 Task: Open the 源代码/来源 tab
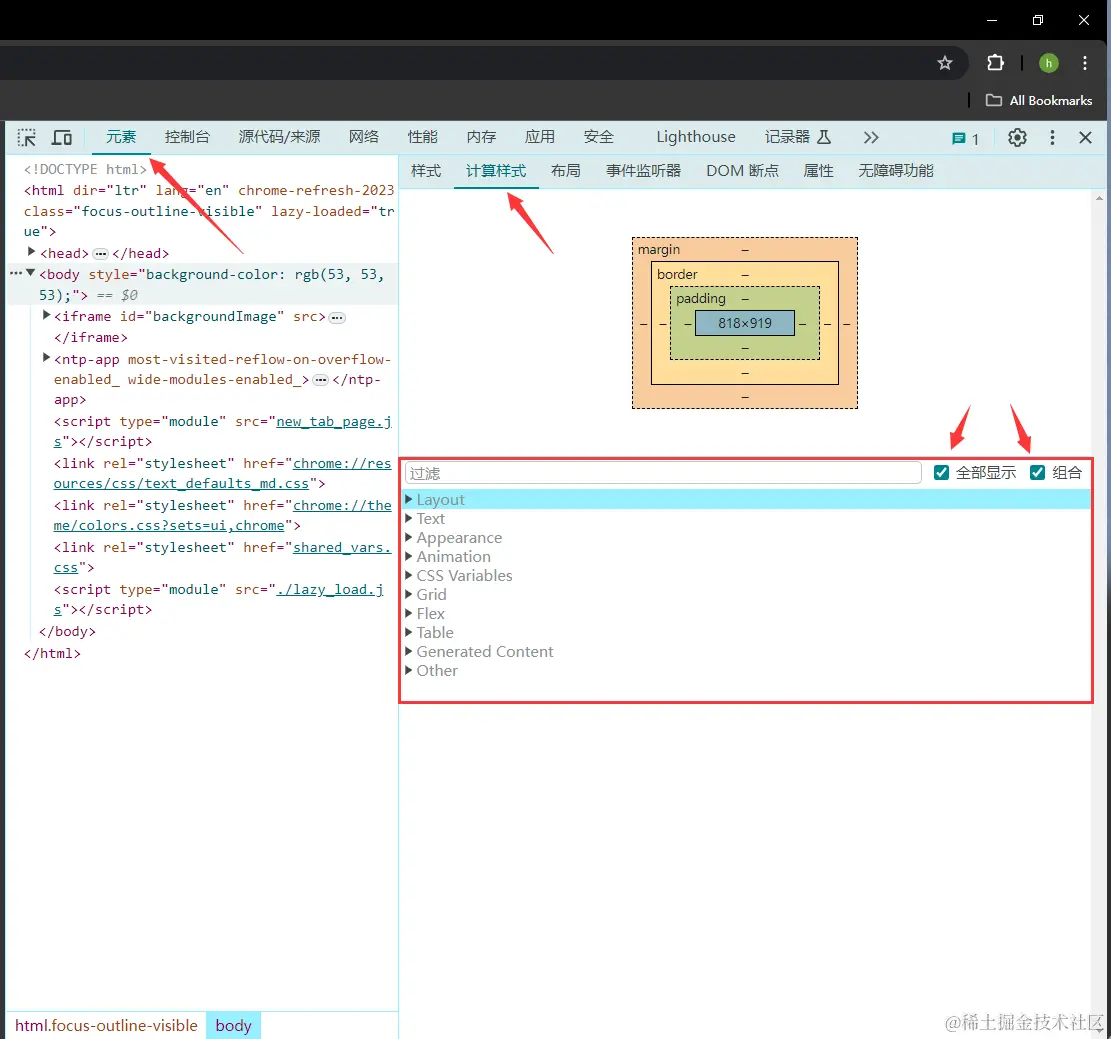click(x=279, y=137)
